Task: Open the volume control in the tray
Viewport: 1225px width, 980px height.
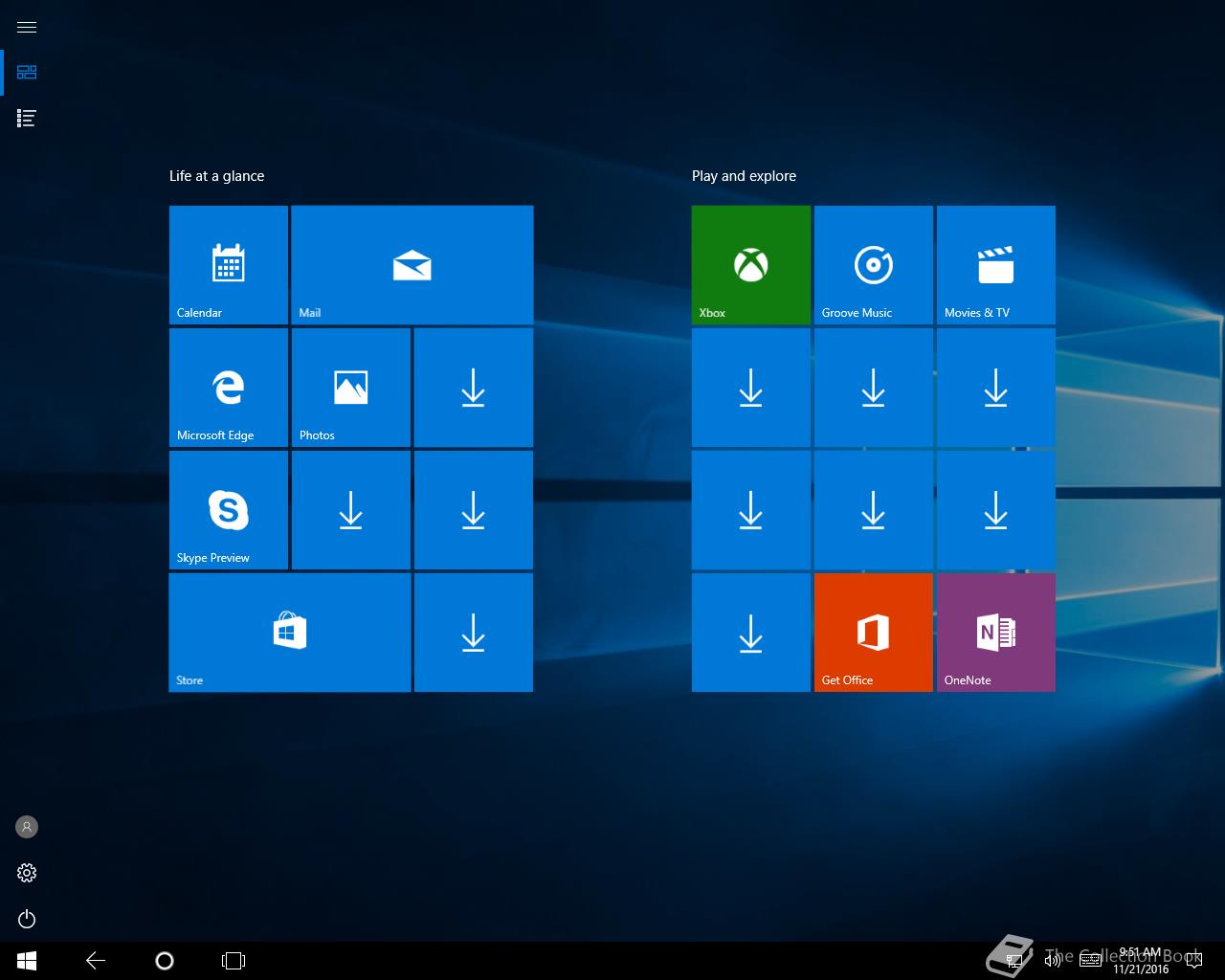Action: tap(1053, 961)
